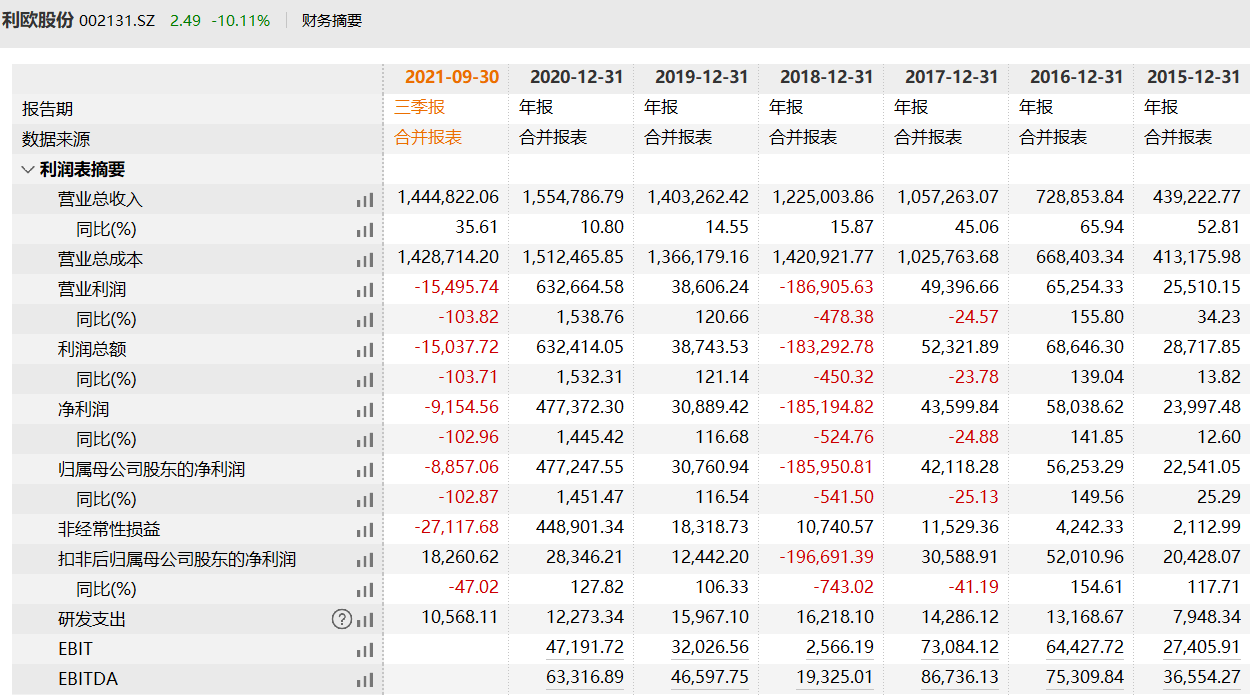Select the 利润总额 row label
This screenshot has width=1250, height=695.
tap(92, 349)
